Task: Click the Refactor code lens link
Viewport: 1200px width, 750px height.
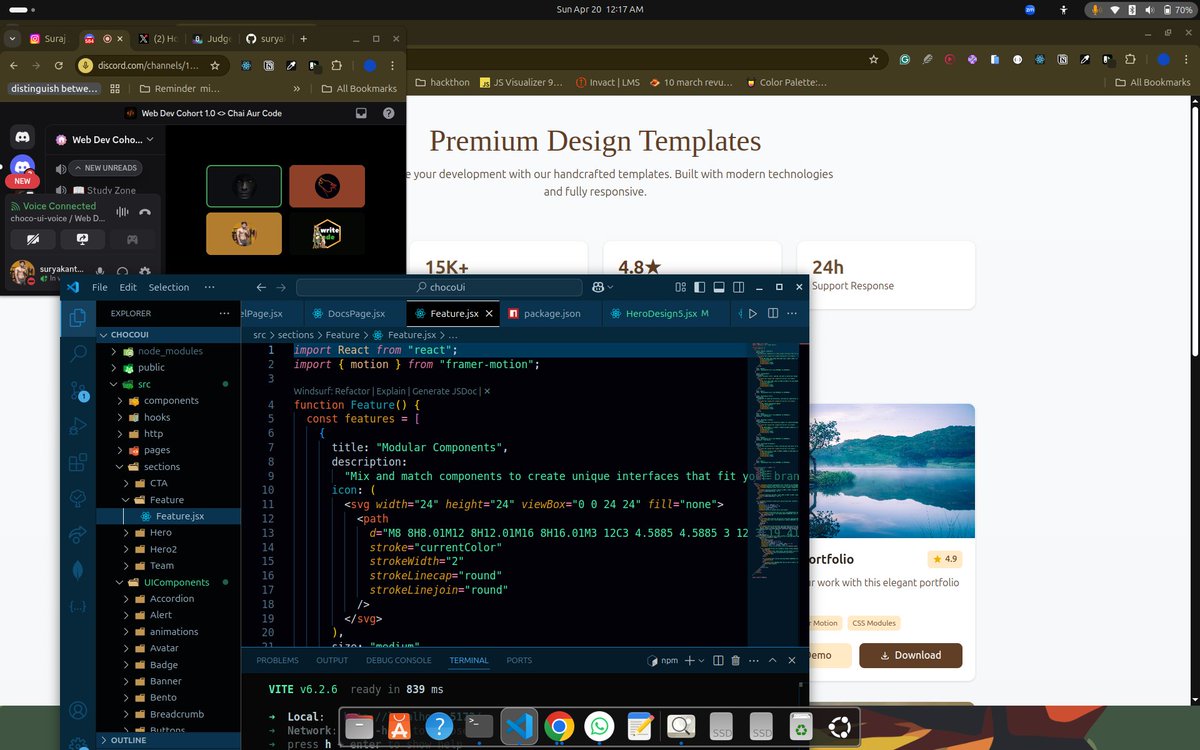Action: click(x=352, y=391)
